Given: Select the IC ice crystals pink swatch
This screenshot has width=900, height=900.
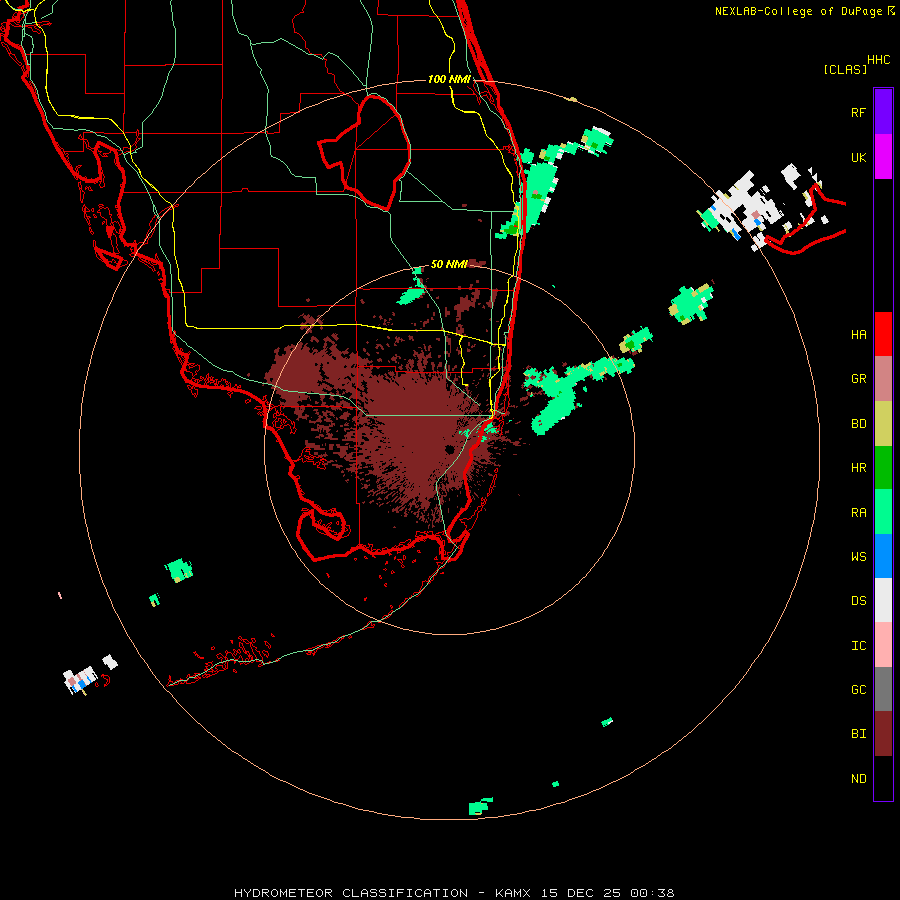Looking at the screenshot, I should 883,645.
